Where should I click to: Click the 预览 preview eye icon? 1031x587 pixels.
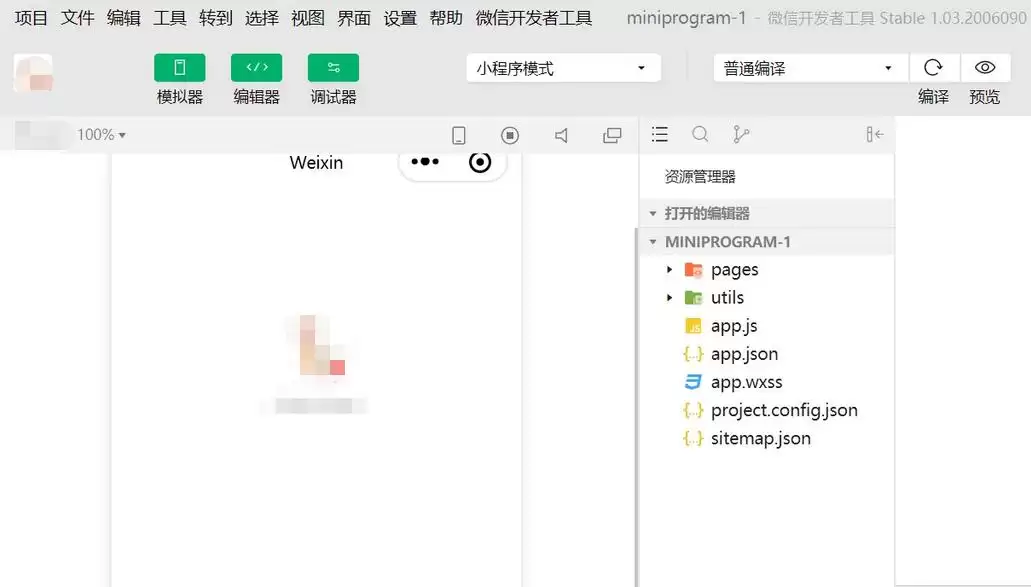click(985, 68)
